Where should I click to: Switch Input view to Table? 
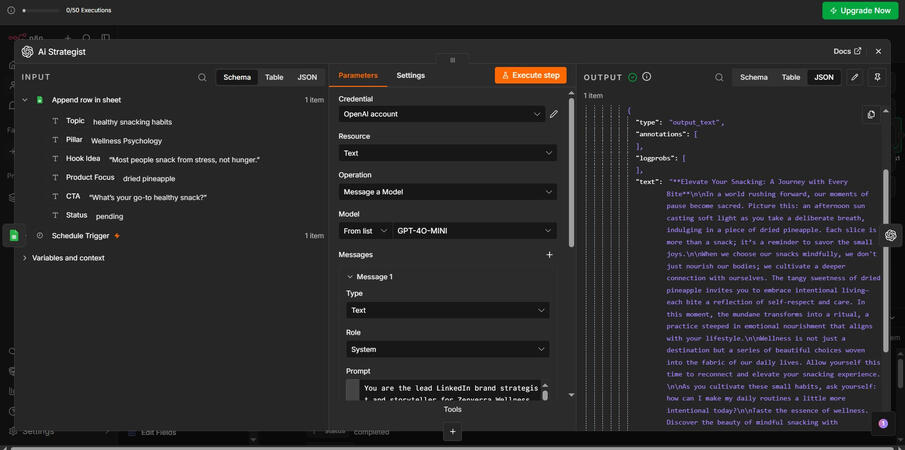point(274,77)
